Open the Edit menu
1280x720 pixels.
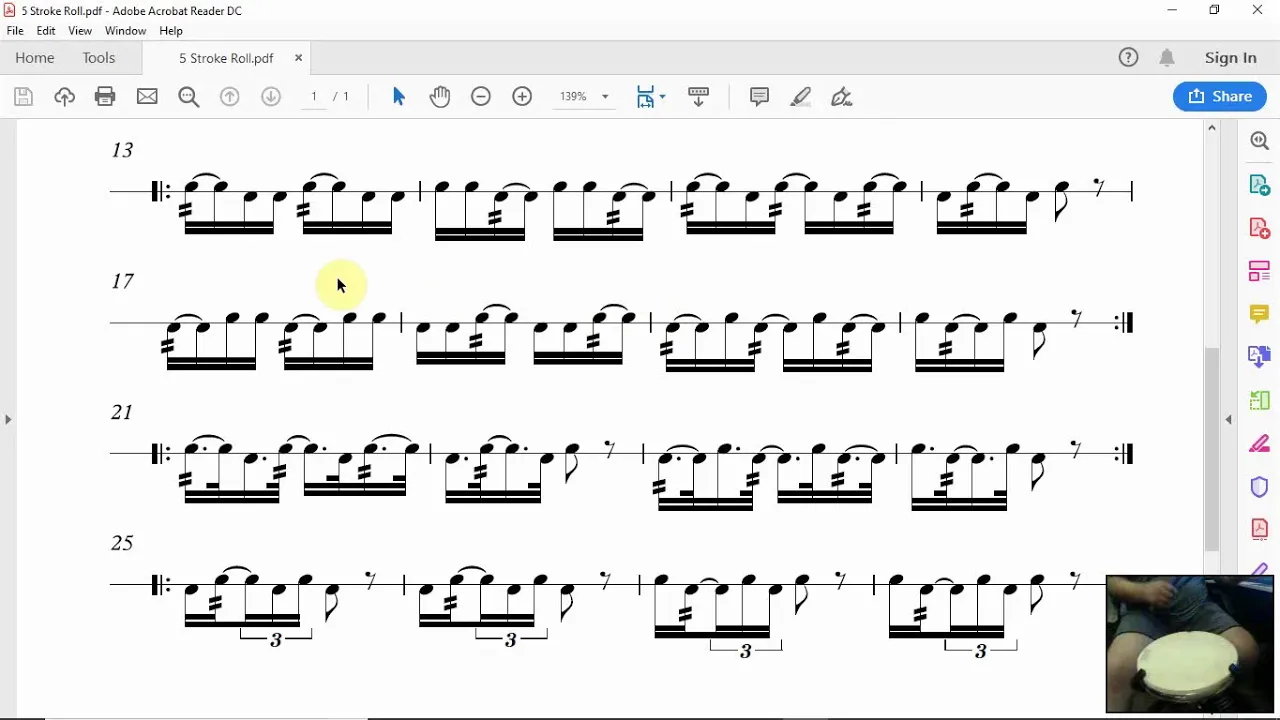[46, 31]
